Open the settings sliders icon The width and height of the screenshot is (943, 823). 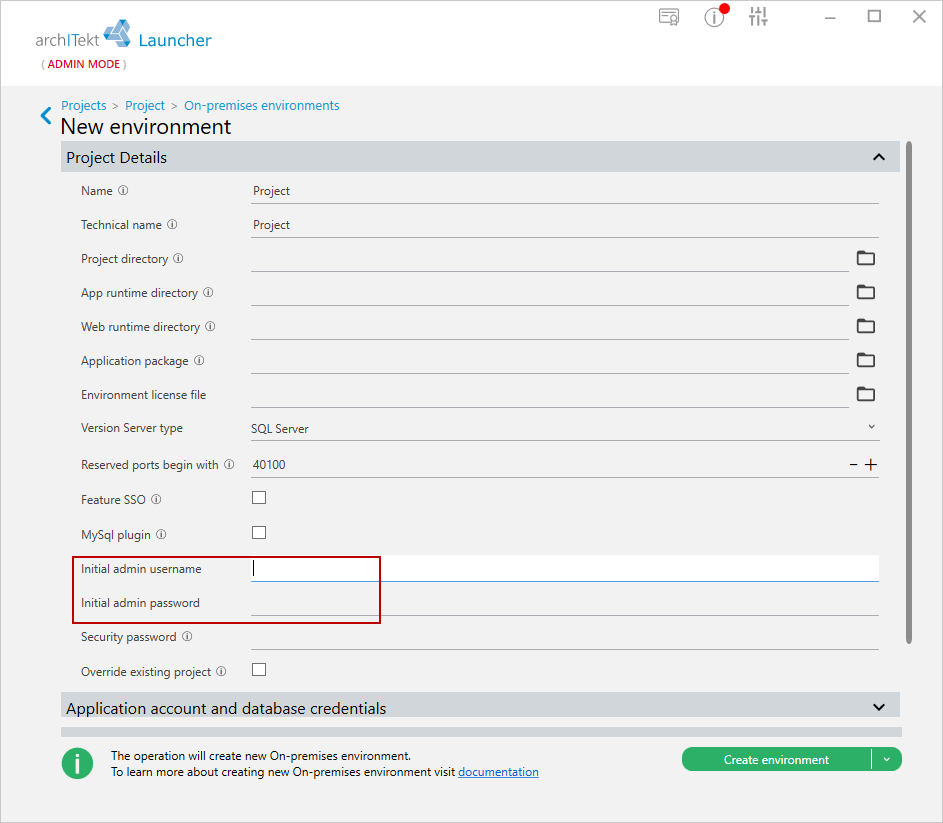[x=758, y=16]
